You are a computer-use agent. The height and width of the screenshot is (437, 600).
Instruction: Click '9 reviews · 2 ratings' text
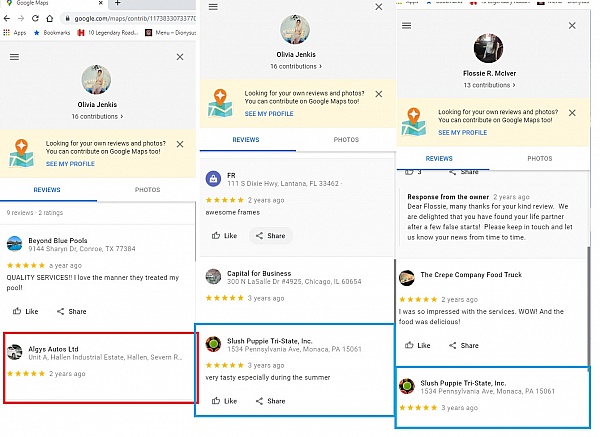point(35,213)
